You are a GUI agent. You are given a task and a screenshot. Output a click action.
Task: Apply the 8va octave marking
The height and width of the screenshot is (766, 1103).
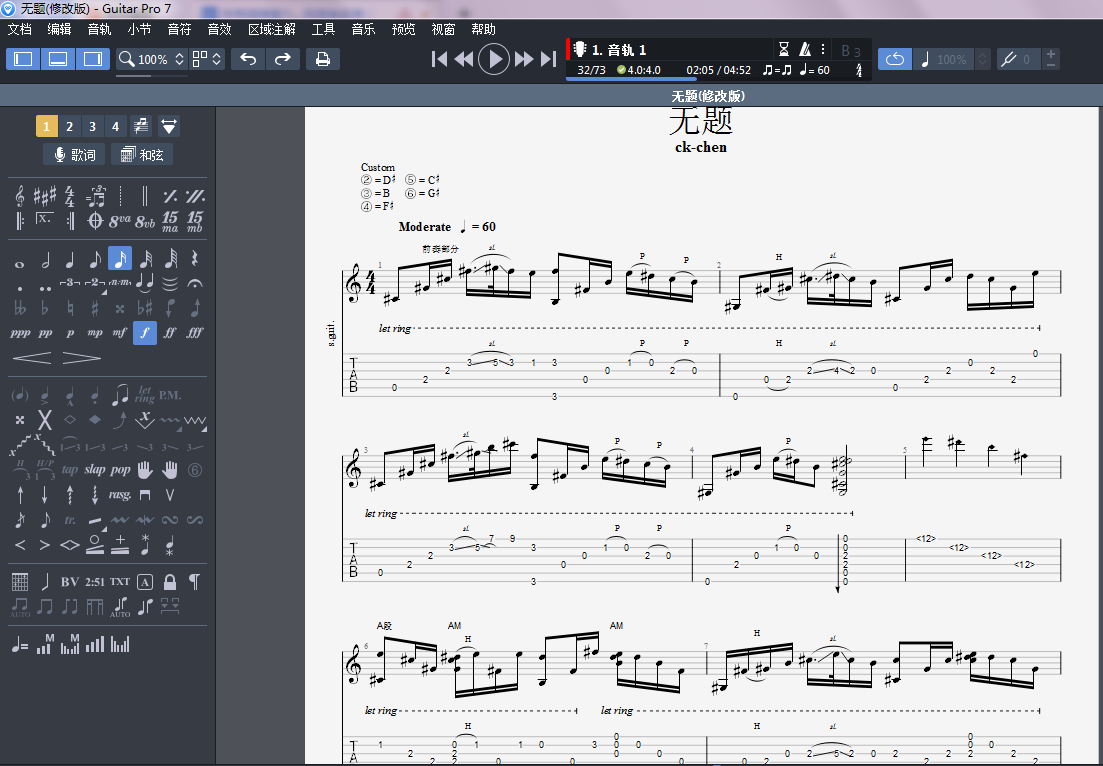pyautogui.click(x=120, y=219)
